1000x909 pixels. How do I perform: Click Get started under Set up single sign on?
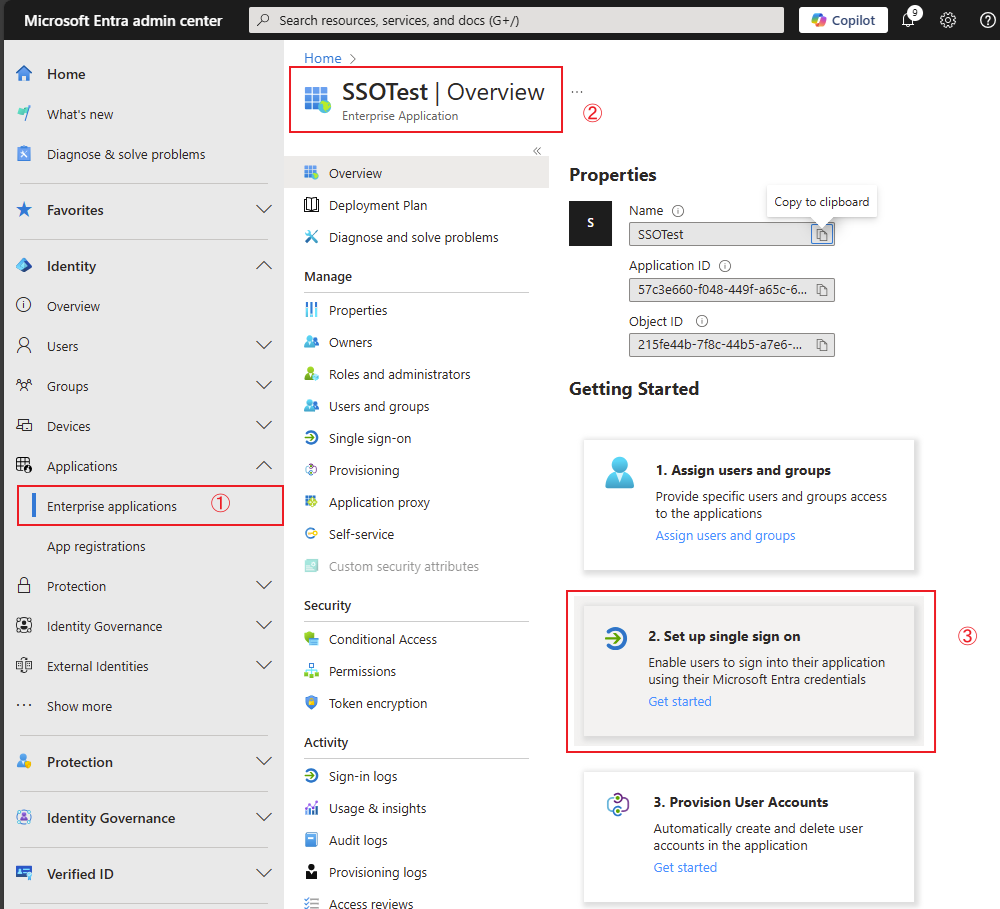pos(680,702)
